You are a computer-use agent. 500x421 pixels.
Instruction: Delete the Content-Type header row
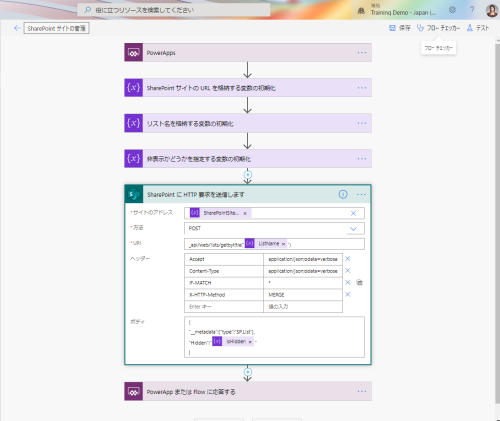(347, 270)
